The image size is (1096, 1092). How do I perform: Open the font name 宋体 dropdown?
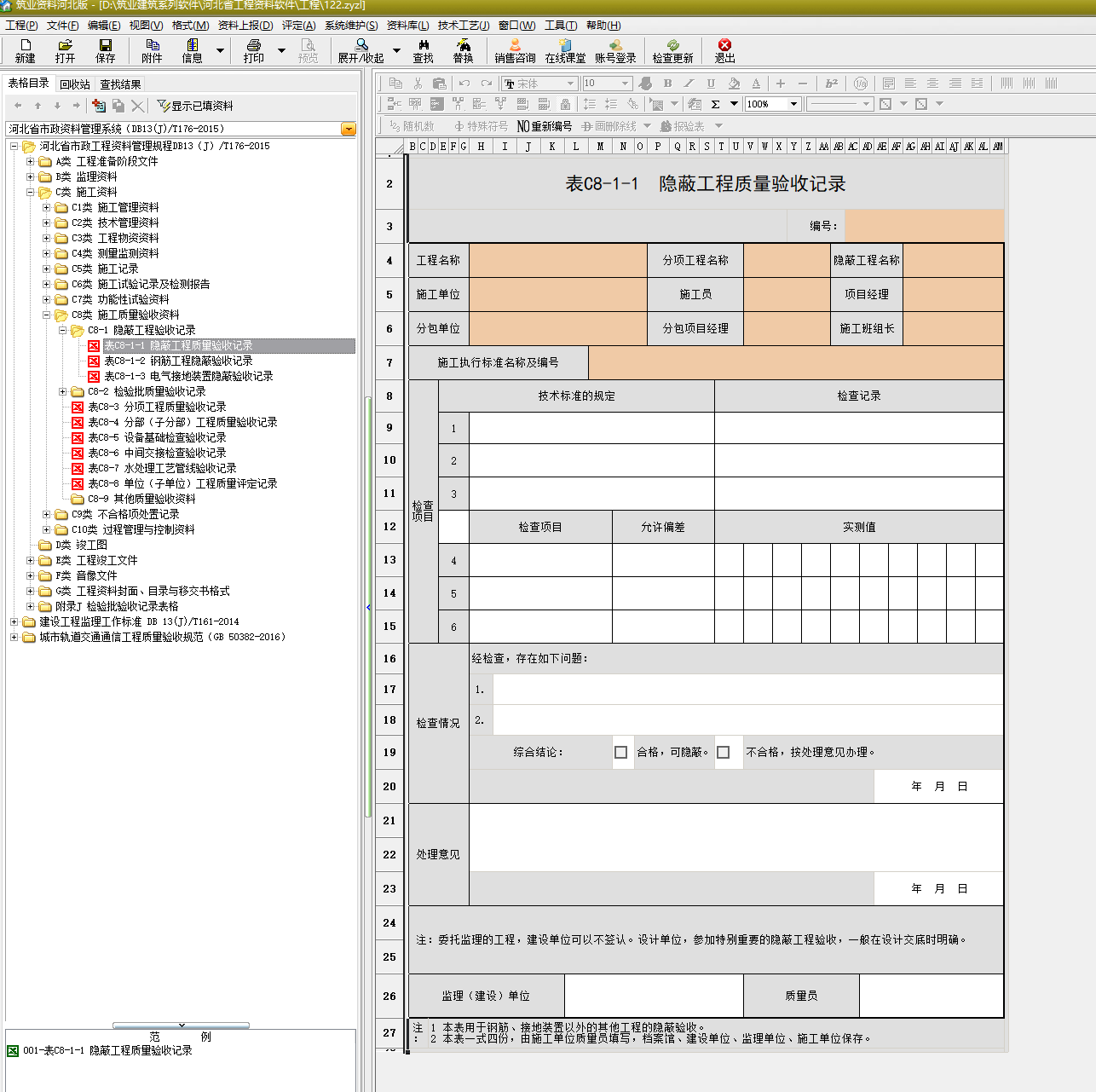tap(571, 84)
